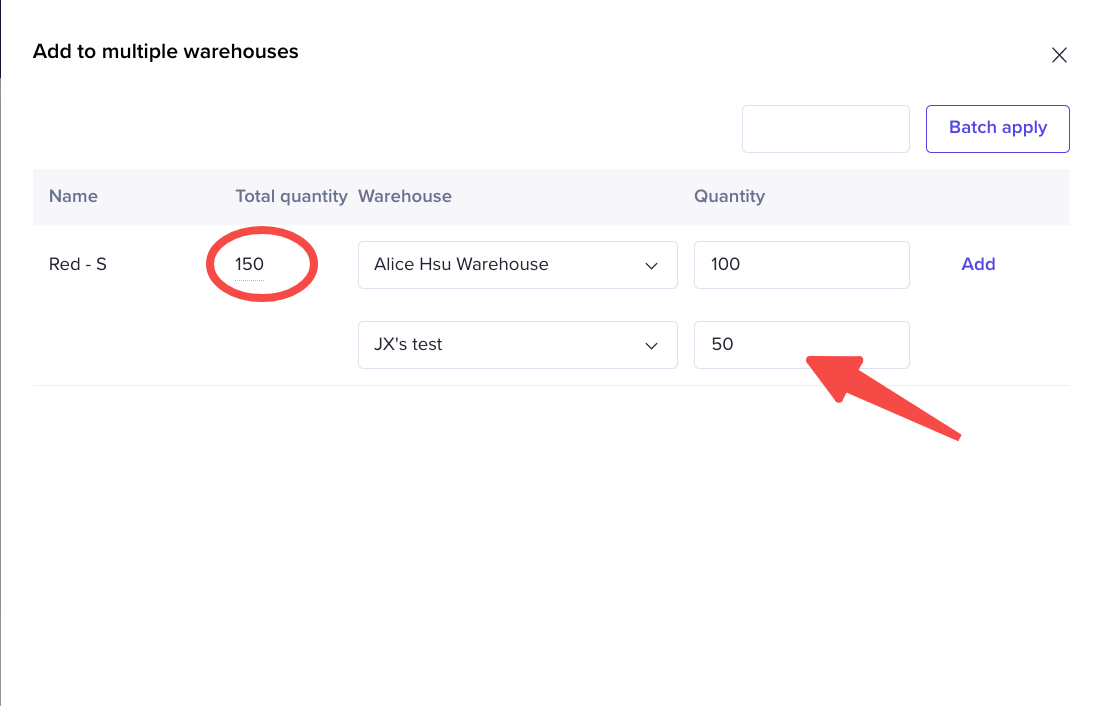Click the Quantity column header
Image resolution: width=1098 pixels, height=706 pixels.
[x=729, y=196]
